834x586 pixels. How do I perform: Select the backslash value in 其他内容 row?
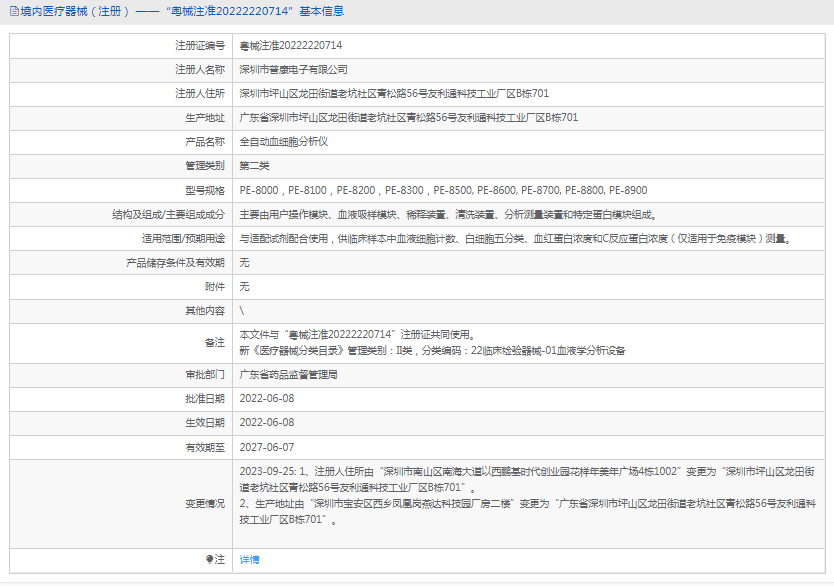click(242, 311)
